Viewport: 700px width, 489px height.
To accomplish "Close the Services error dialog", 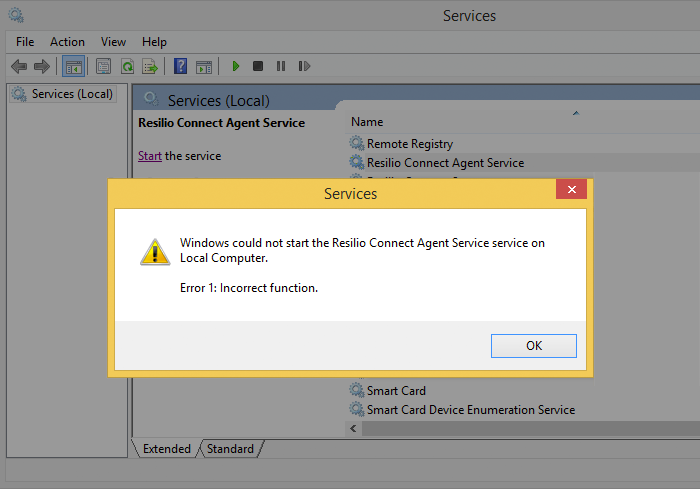I will [x=571, y=190].
